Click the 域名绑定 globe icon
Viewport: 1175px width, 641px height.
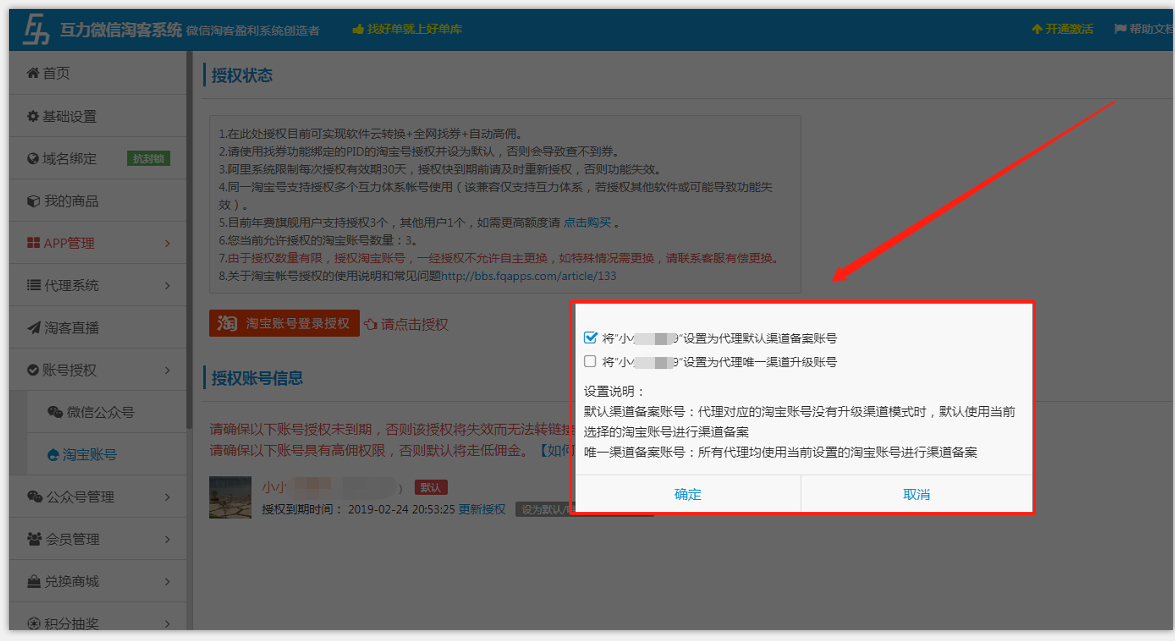coord(33,158)
